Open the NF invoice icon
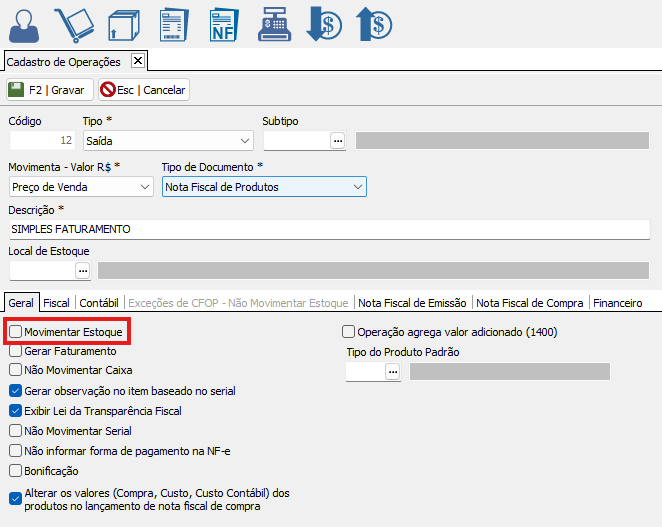 pos(223,24)
